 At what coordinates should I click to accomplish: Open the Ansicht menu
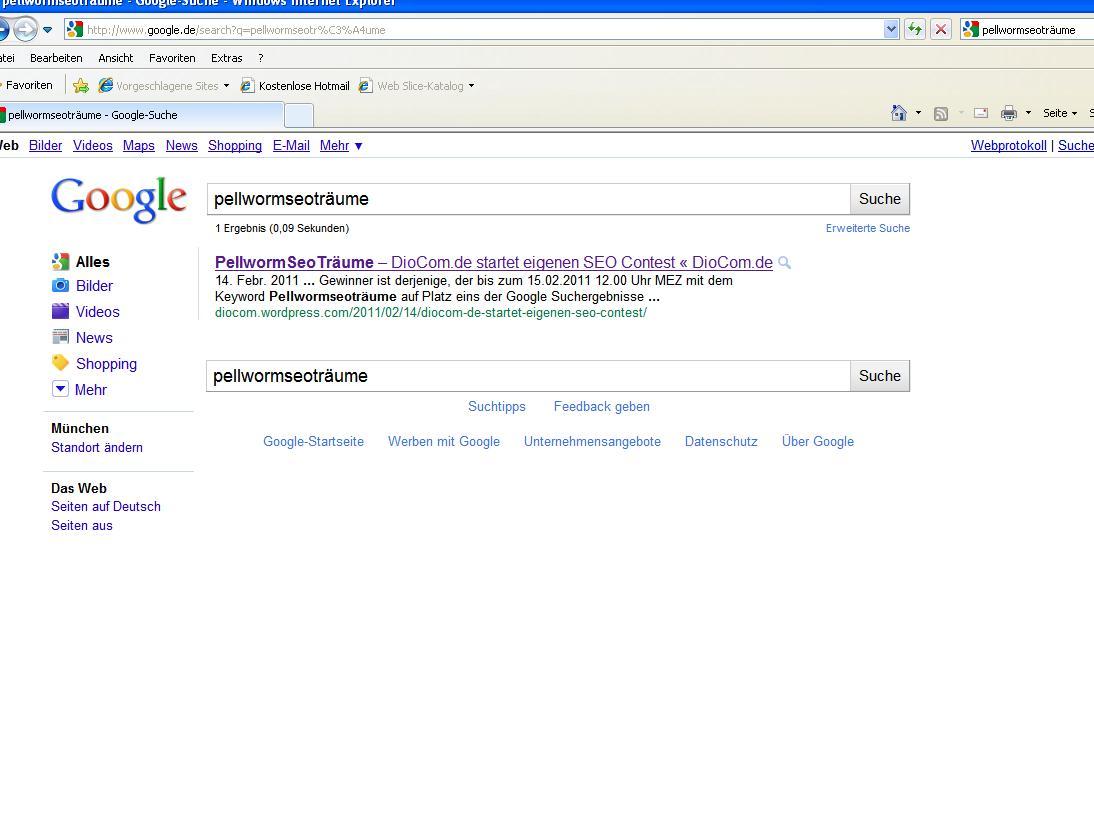tap(115, 58)
